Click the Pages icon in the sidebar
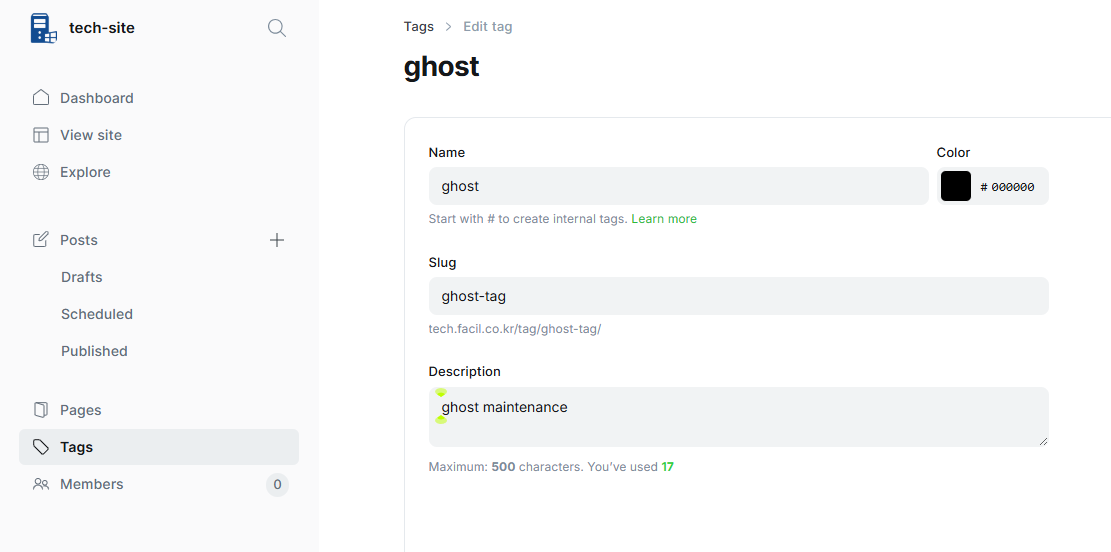1111x552 pixels. [41, 410]
